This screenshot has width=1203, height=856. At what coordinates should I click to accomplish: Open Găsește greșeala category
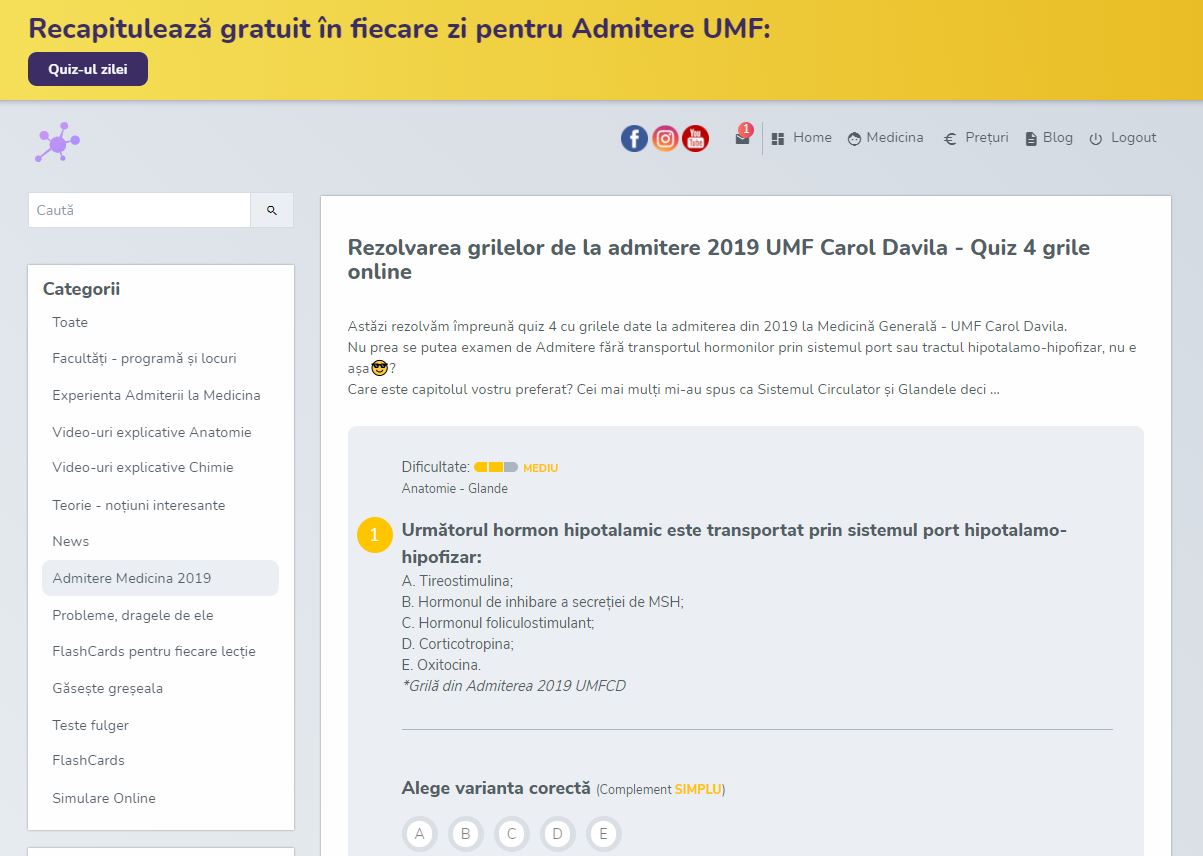[108, 688]
